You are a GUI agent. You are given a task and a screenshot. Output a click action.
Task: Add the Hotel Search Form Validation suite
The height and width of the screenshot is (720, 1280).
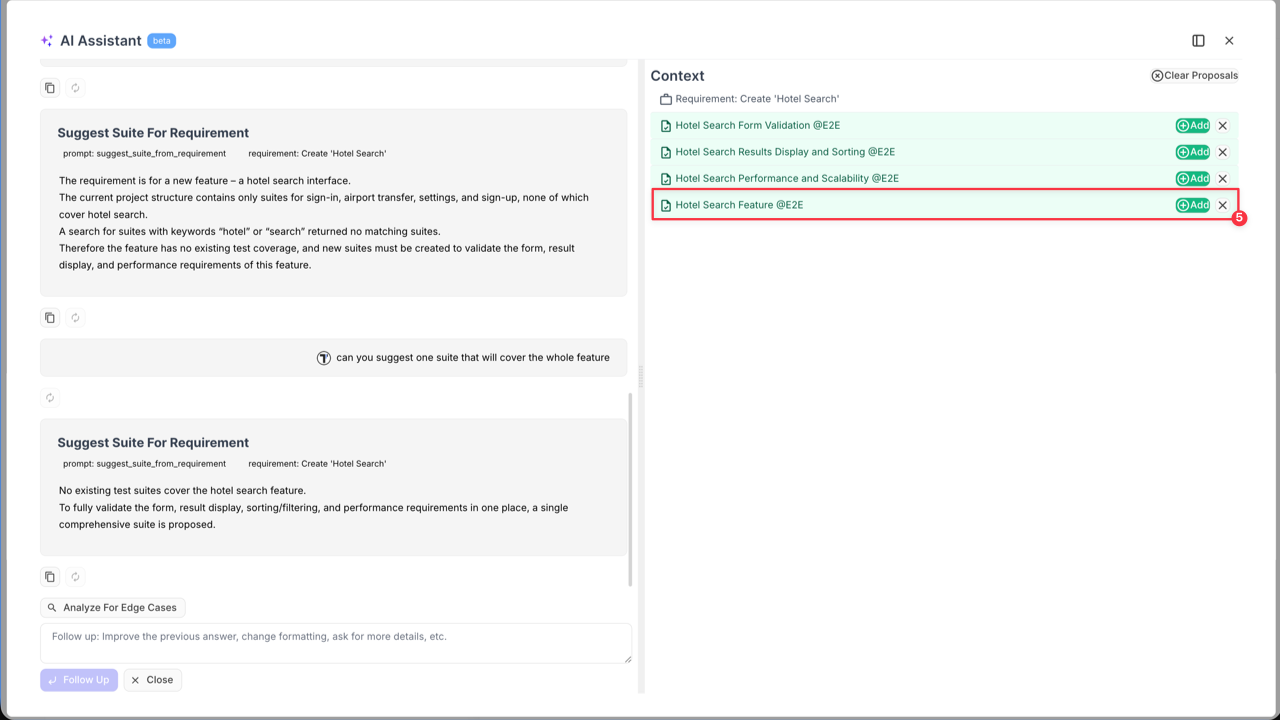(1192, 125)
